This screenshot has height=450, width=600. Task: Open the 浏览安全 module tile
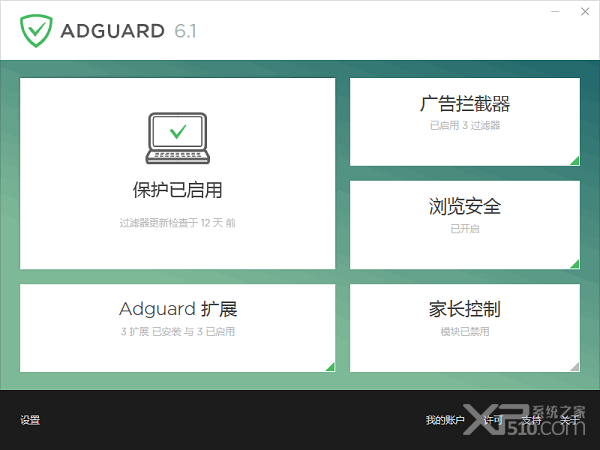(x=465, y=225)
